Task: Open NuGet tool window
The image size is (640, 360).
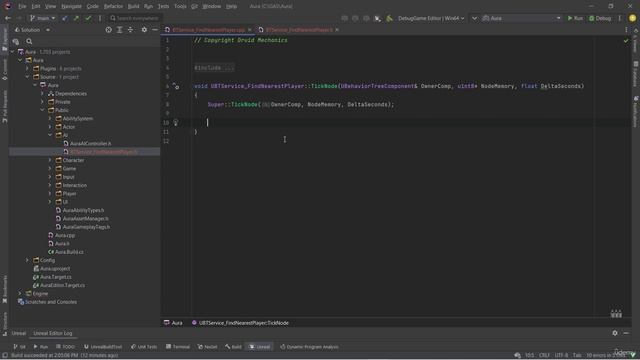Action: click(x=207, y=347)
